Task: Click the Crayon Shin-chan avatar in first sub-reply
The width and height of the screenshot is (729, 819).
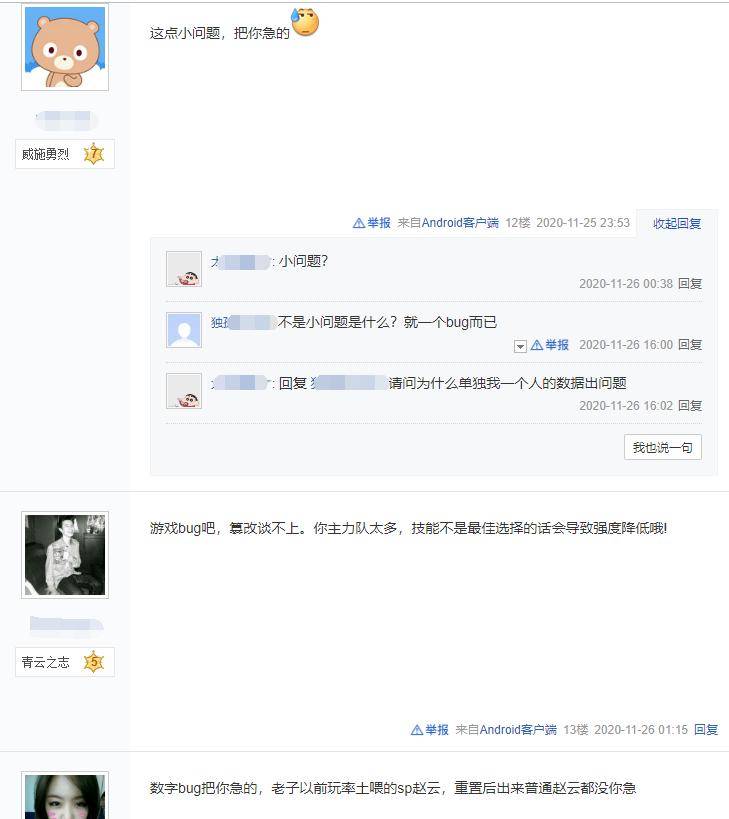Action: click(184, 269)
